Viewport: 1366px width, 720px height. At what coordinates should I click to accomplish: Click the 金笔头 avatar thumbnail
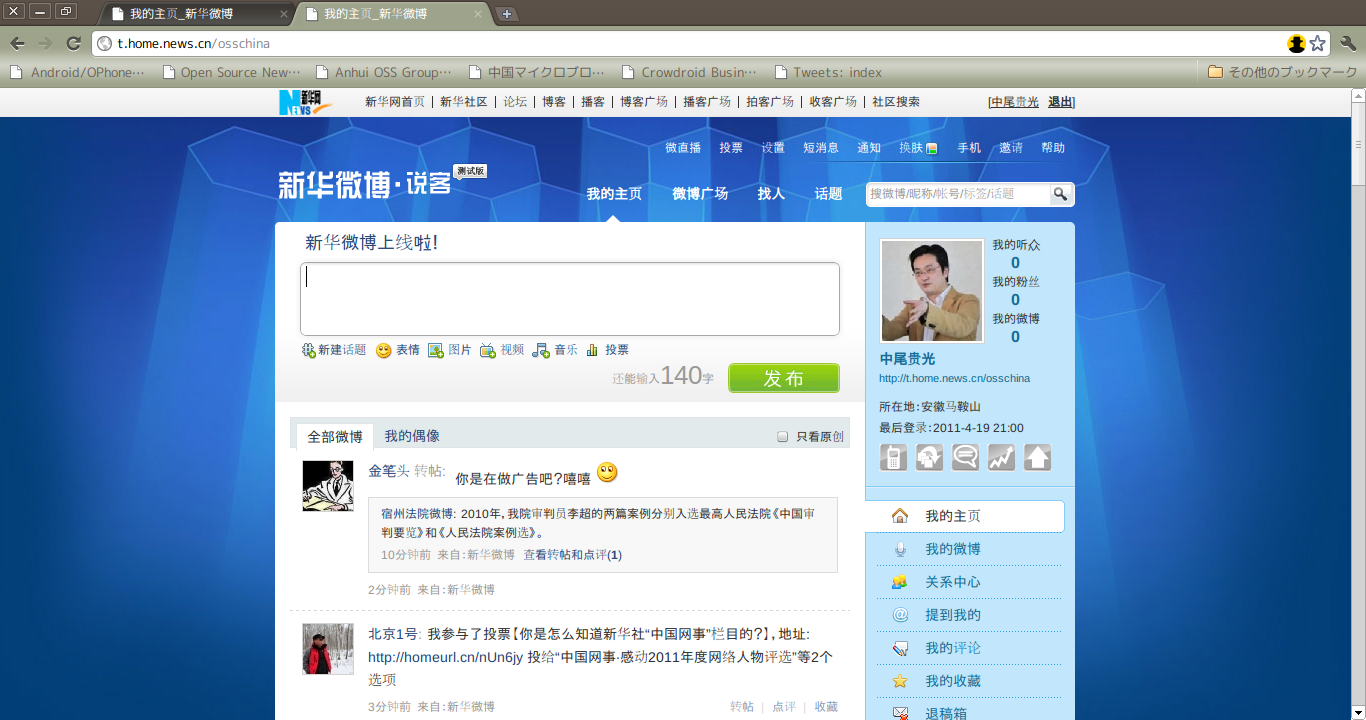pos(328,486)
